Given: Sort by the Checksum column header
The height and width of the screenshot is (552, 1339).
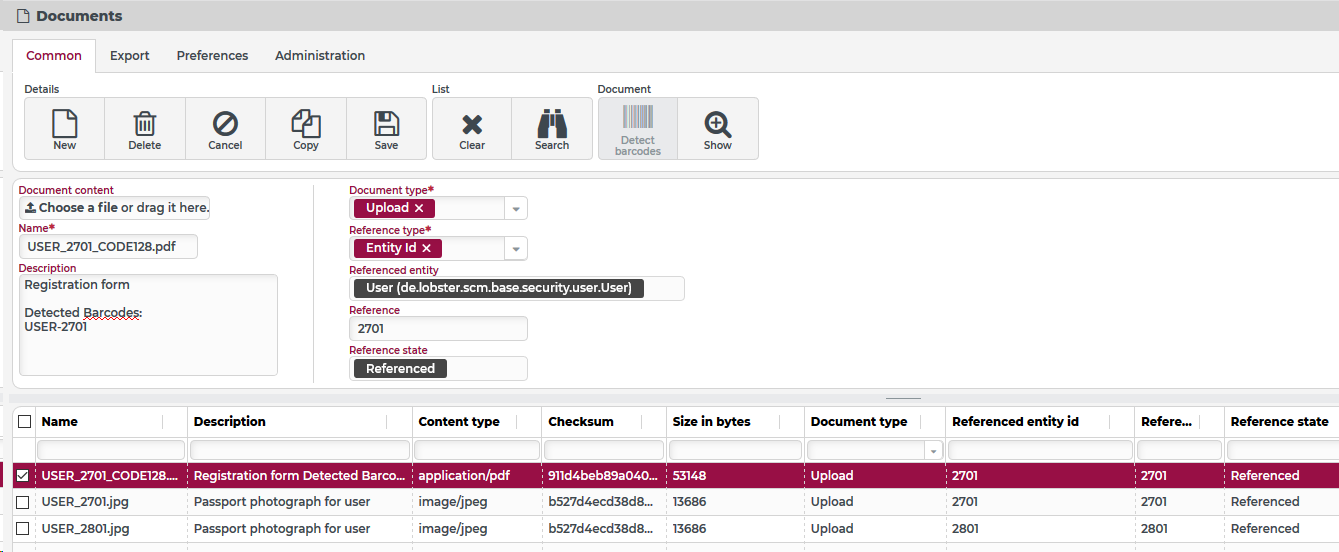Looking at the screenshot, I should coord(581,422).
